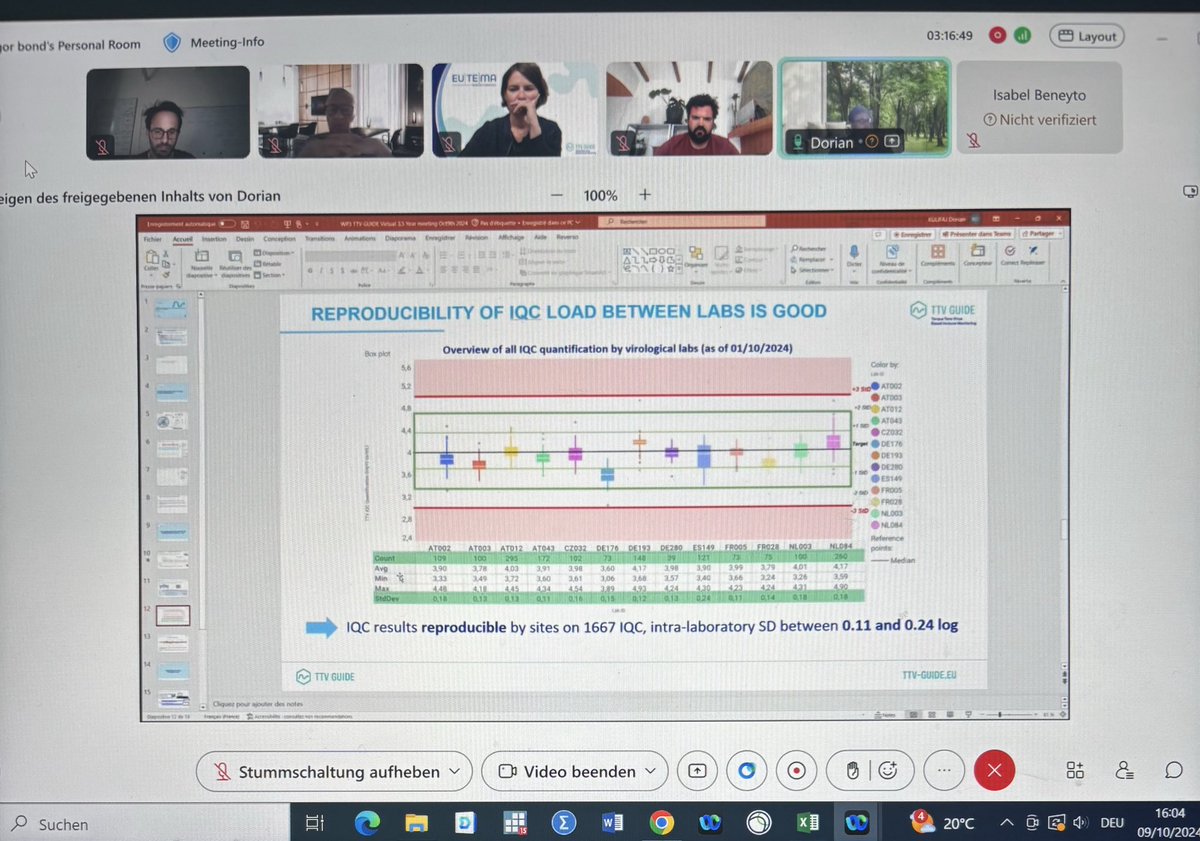This screenshot has width=1200, height=841.
Task: Raise hand using the hand icon
Action: 853,771
